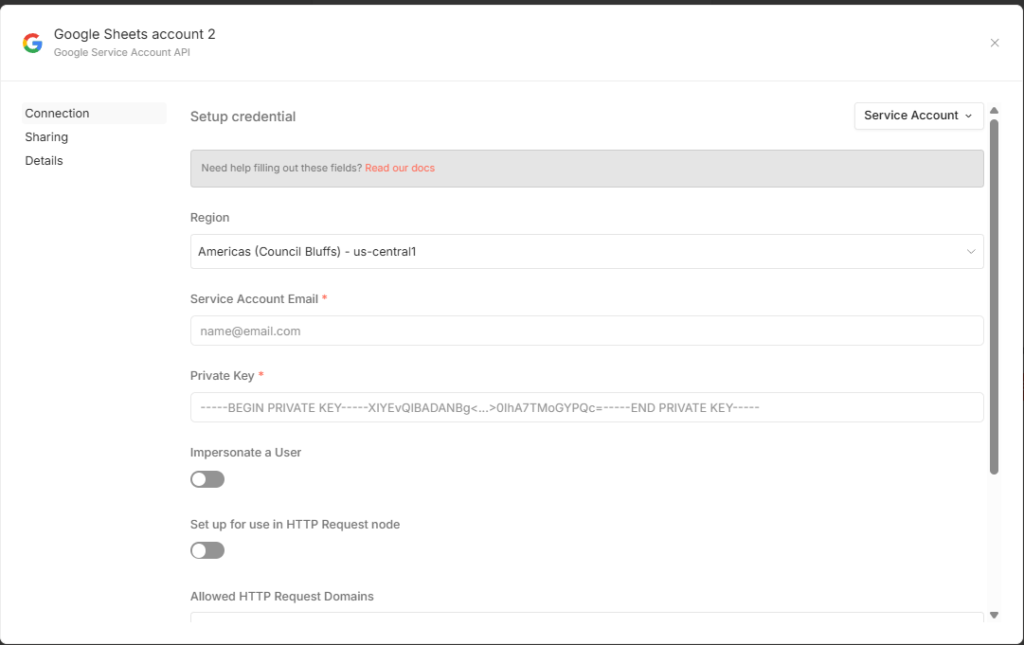Open the Details tab
The height and width of the screenshot is (645, 1024).
point(44,161)
